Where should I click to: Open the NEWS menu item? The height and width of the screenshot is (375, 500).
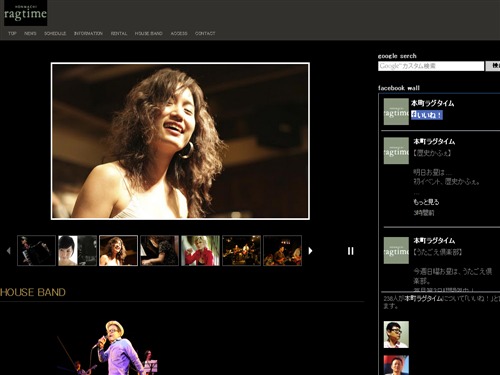(30, 33)
